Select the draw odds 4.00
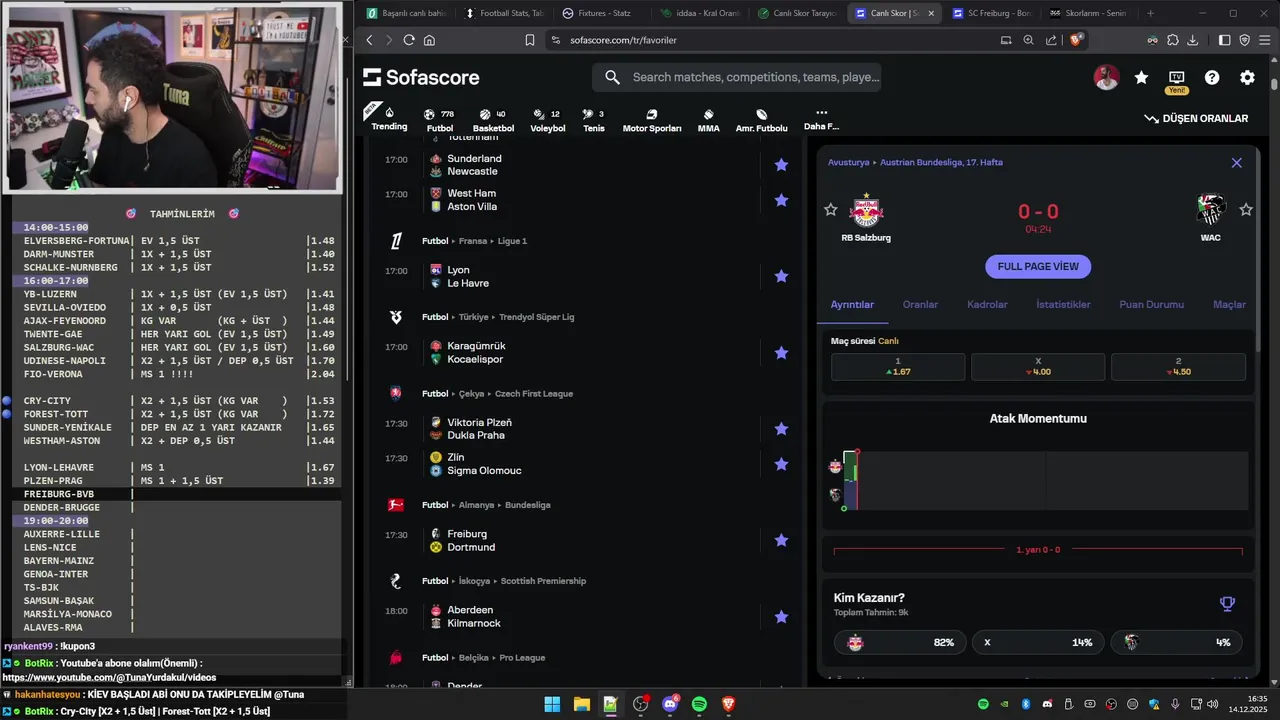The width and height of the screenshot is (1280, 720). click(1038, 366)
